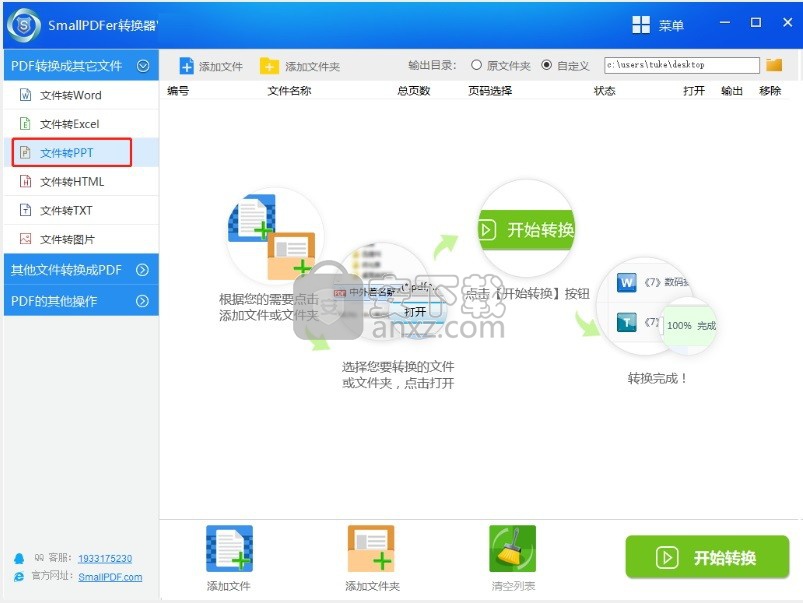The image size is (803, 603).
Task: Click the 添加文件夹 yellow folder icon at top
Action: point(269,66)
